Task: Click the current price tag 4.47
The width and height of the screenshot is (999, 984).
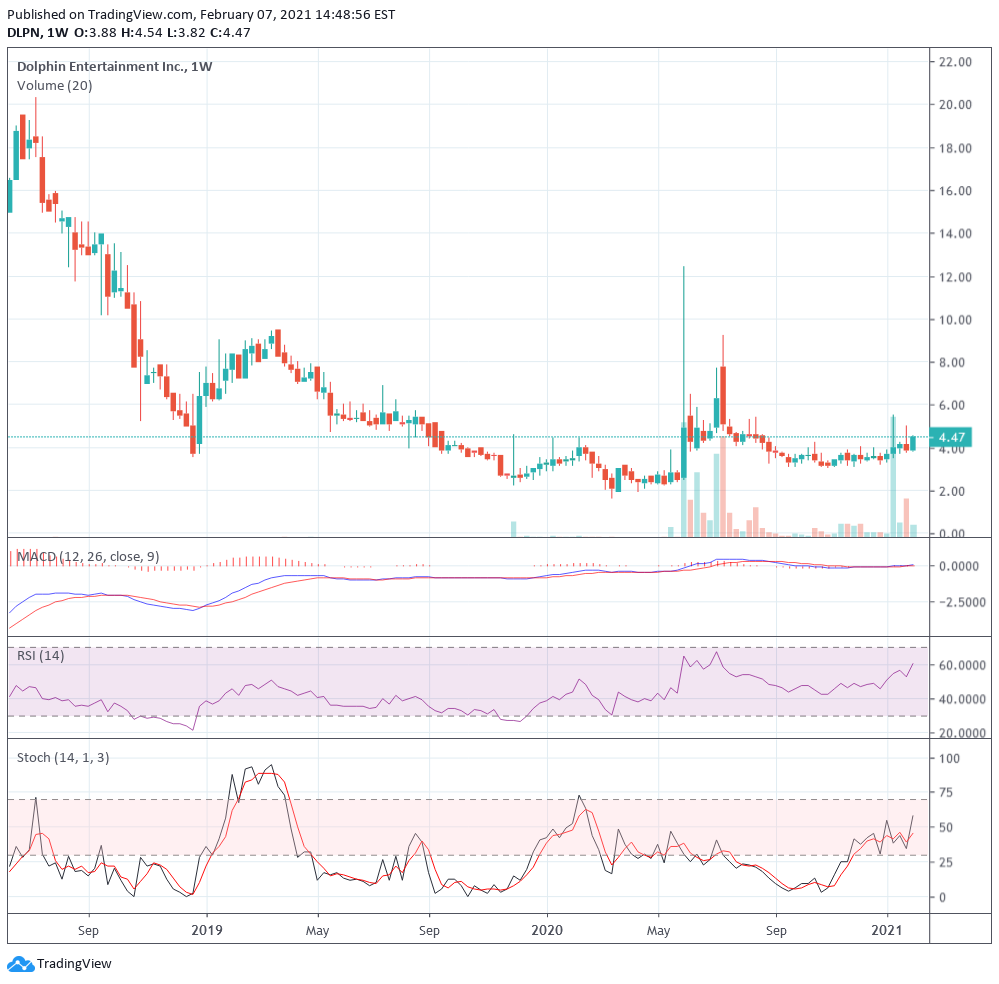Action: [951, 437]
